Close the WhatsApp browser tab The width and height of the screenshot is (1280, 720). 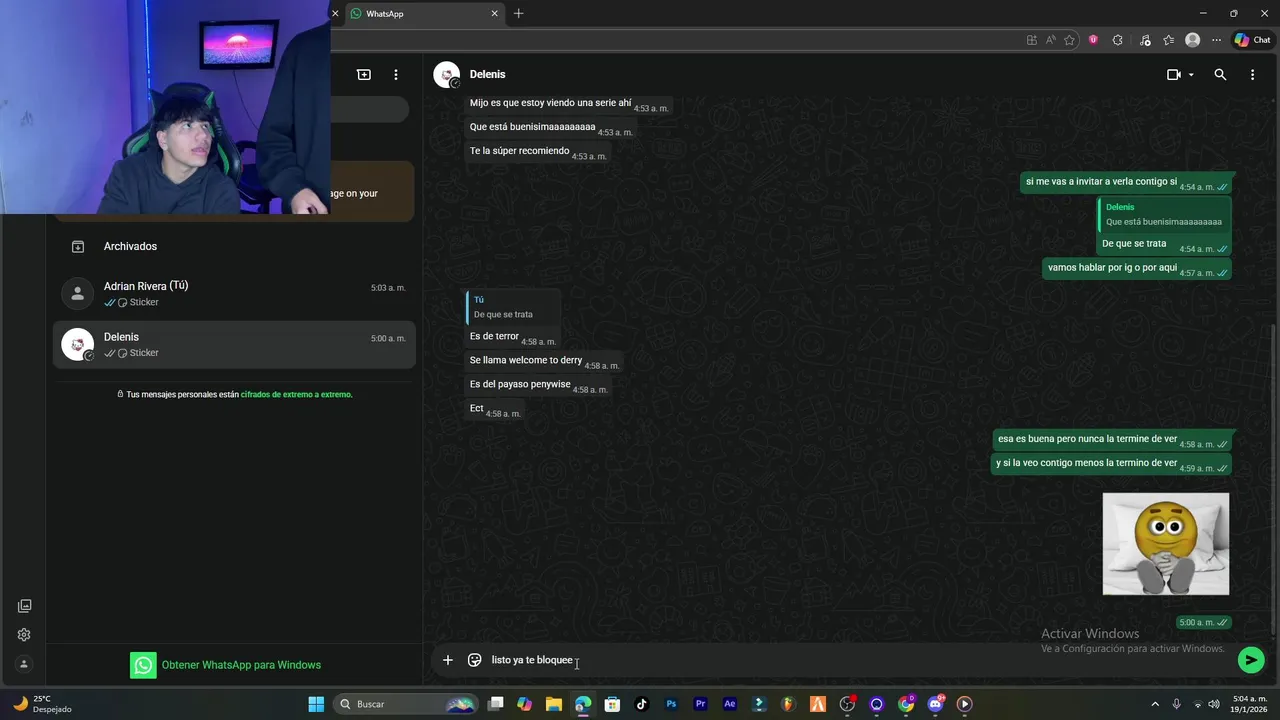pos(494,14)
